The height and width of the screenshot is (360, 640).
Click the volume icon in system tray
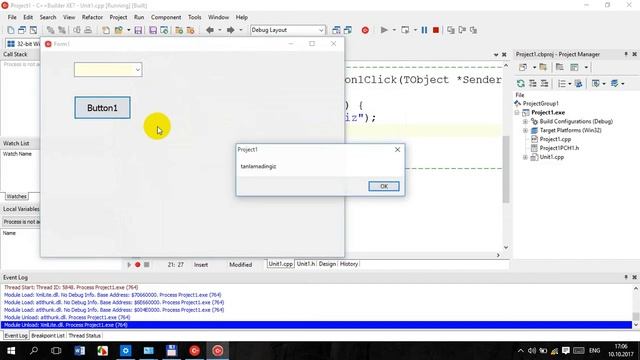point(532,351)
